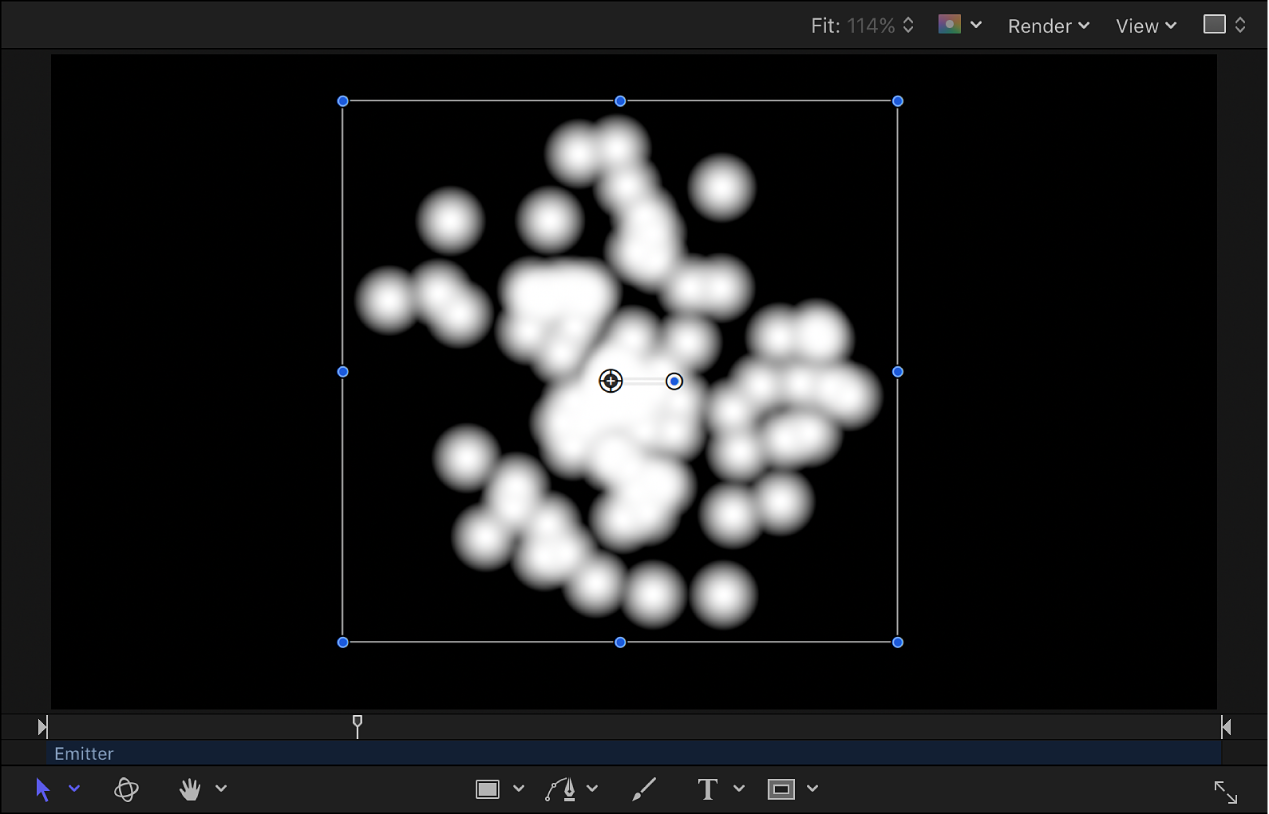Click the emitter center anchor point
The height and width of the screenshot is (814, 1269).
[611, 381]
